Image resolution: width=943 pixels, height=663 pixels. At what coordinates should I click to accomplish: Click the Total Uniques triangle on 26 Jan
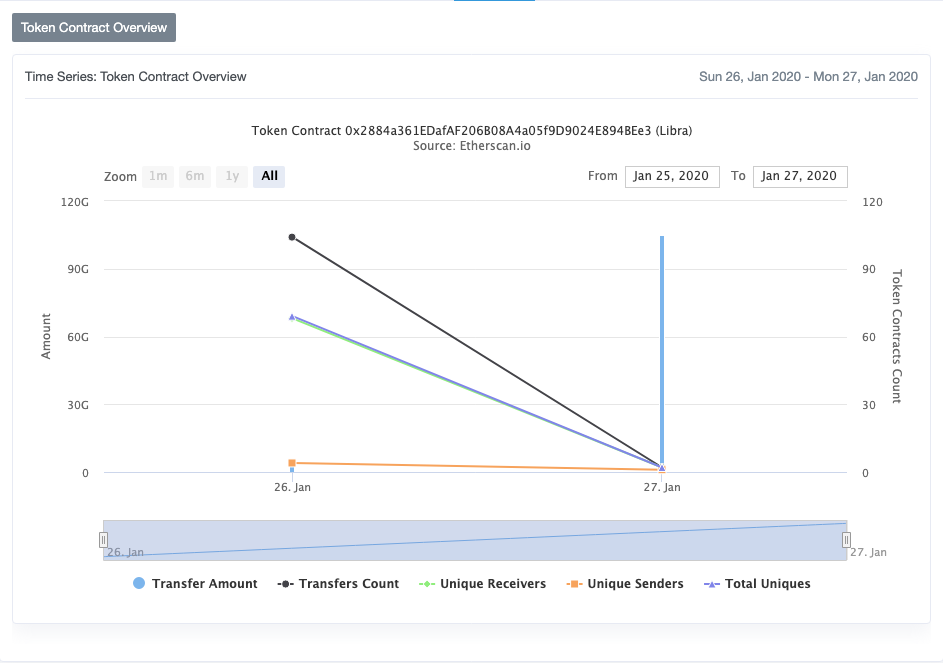(x=292, y=316)
